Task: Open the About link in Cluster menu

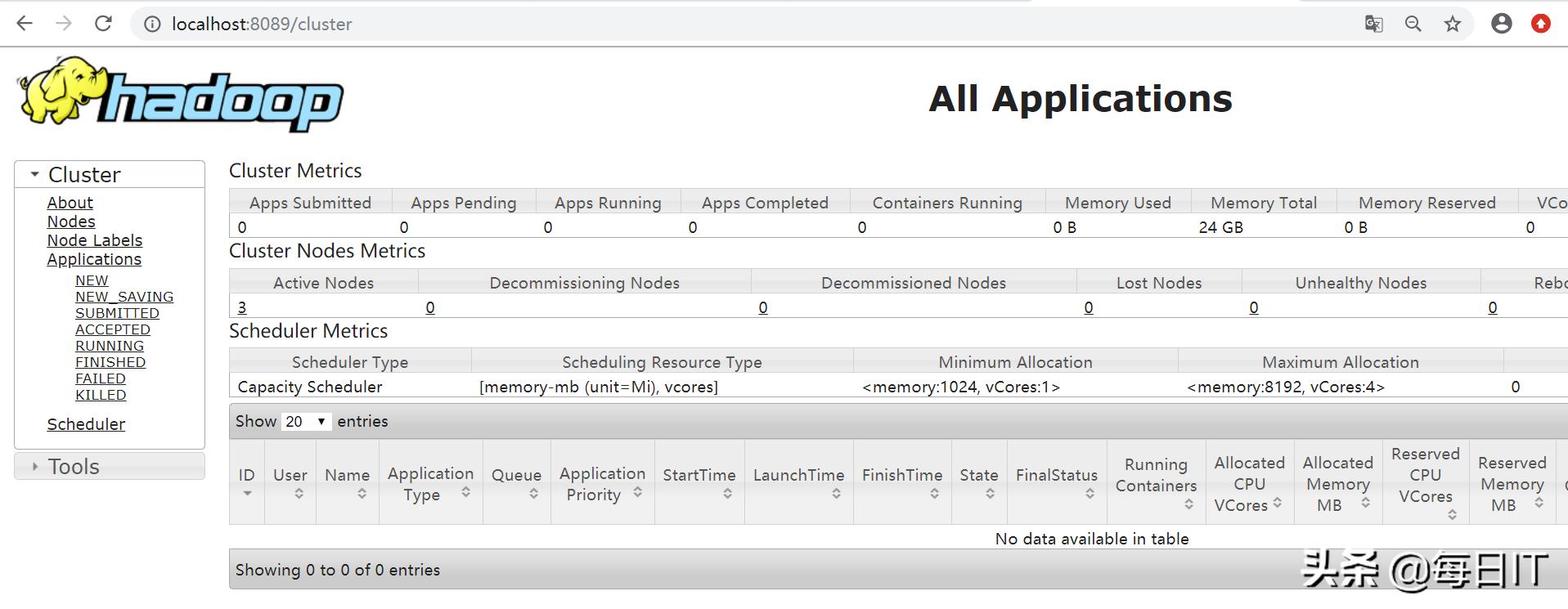Action: click(x=70, y=203)
